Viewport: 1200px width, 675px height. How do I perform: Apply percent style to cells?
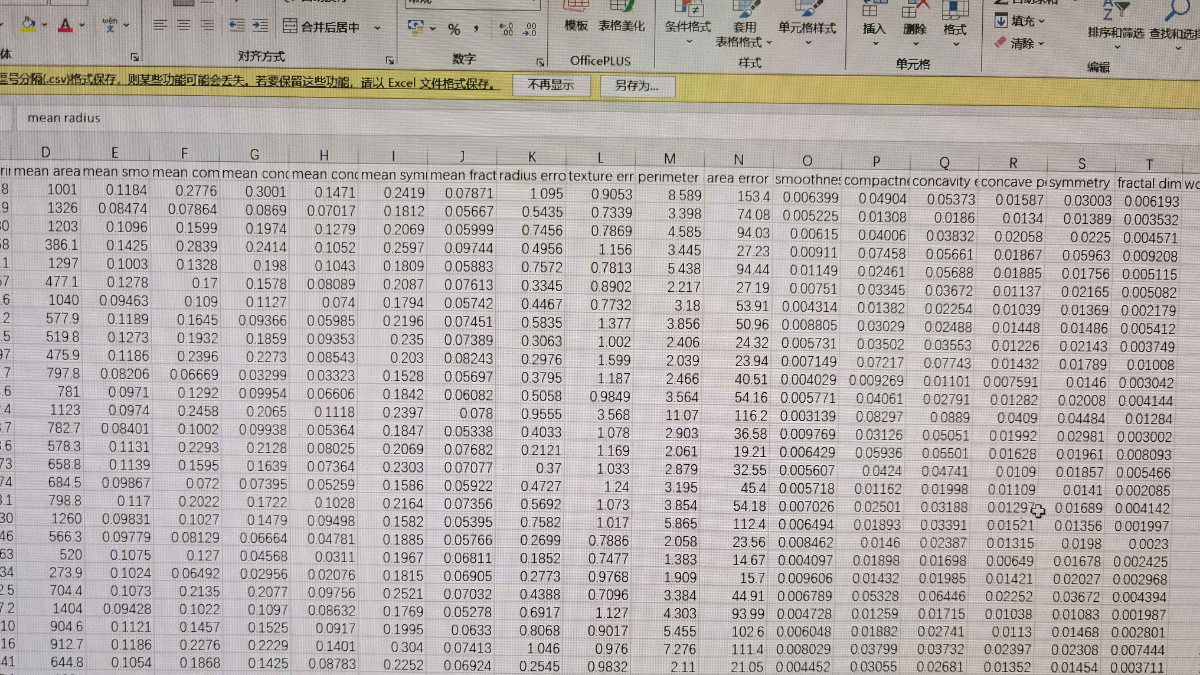click(453, 29)
